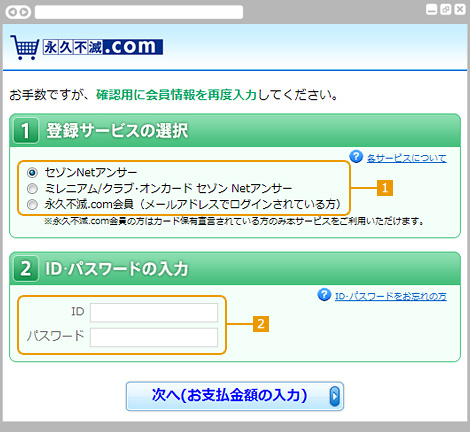Click the browser forward arrow icon
The height and width of the screenshot is (432, 470).
click(x=24, y=12)
